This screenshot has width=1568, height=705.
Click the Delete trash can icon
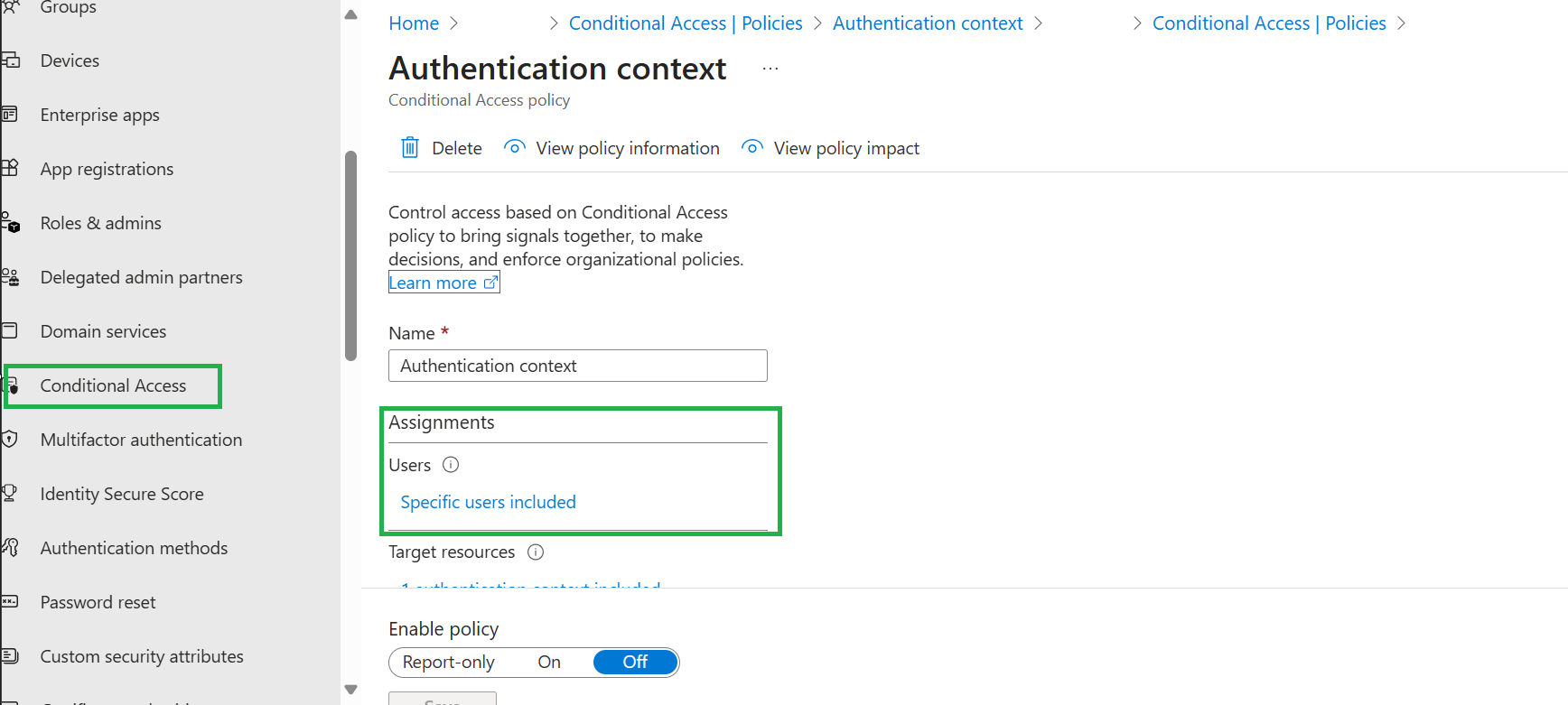[410, 147]
